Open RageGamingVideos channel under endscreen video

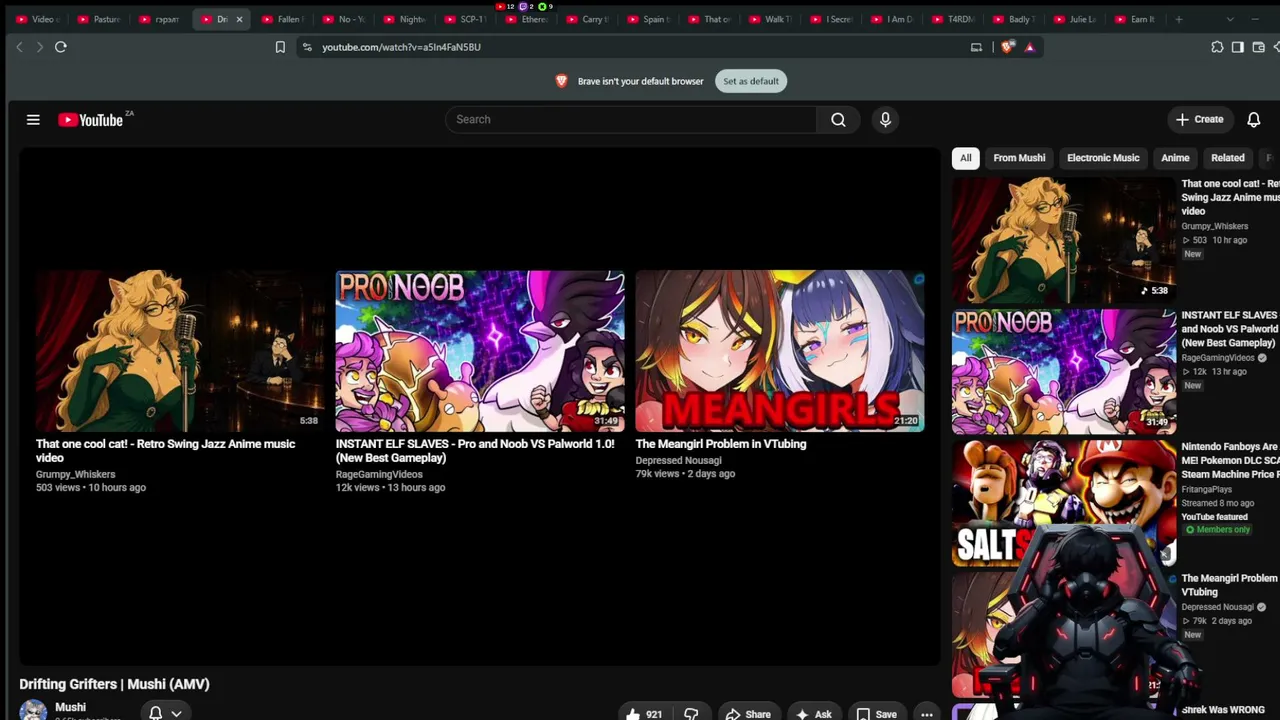pos(379,474)
